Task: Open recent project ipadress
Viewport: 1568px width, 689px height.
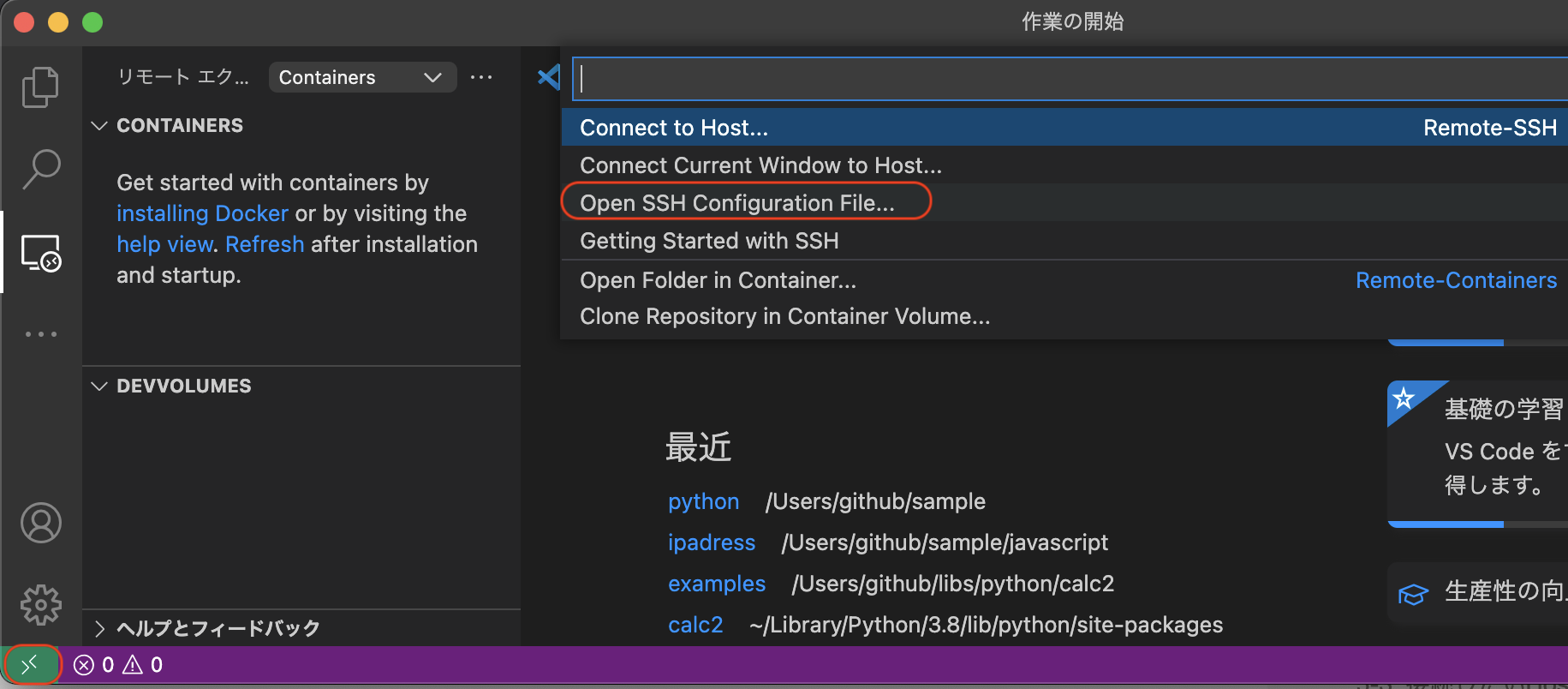Action: coord(711,542)
